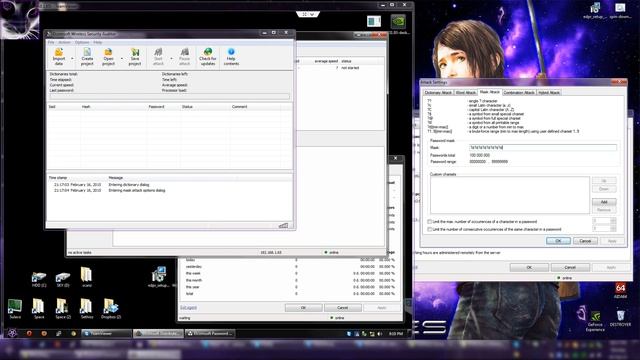Click inside the Custom charsets list box
The width and height of the screenshot is (640, 360).
point(509,195)
